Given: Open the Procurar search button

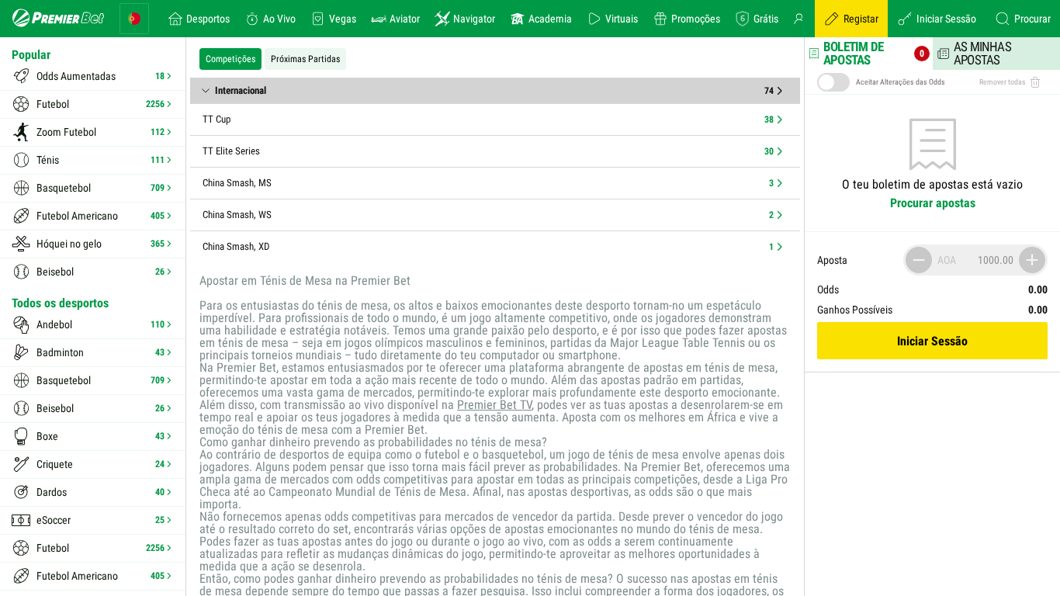Looking at the screenshot, I should [x=1023, y=18].
